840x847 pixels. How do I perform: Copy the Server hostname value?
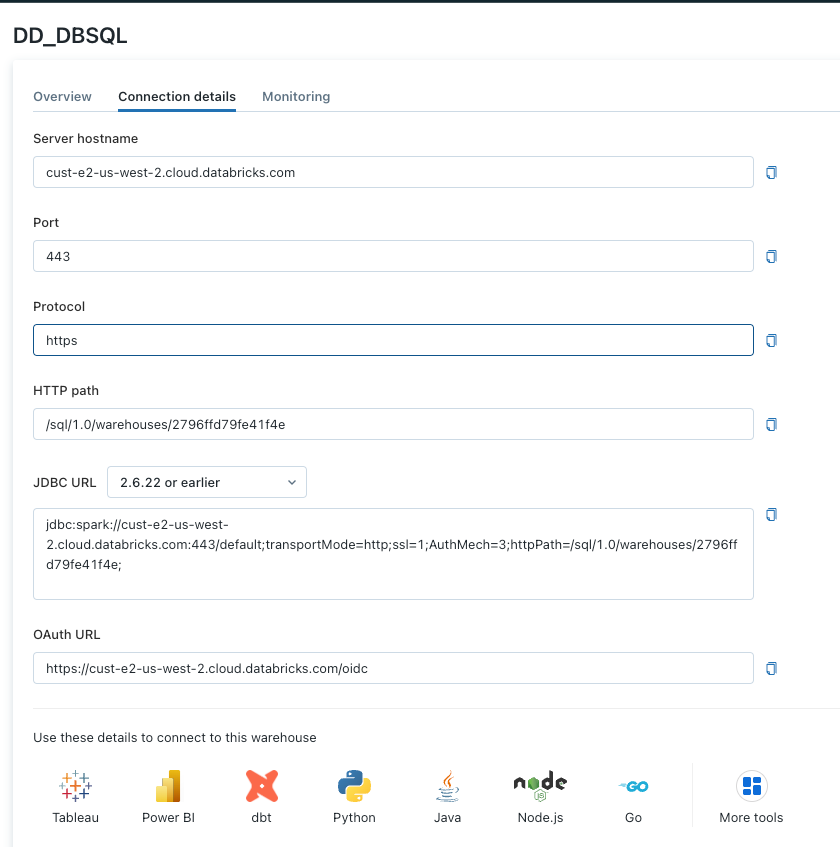tap(771, 172)
